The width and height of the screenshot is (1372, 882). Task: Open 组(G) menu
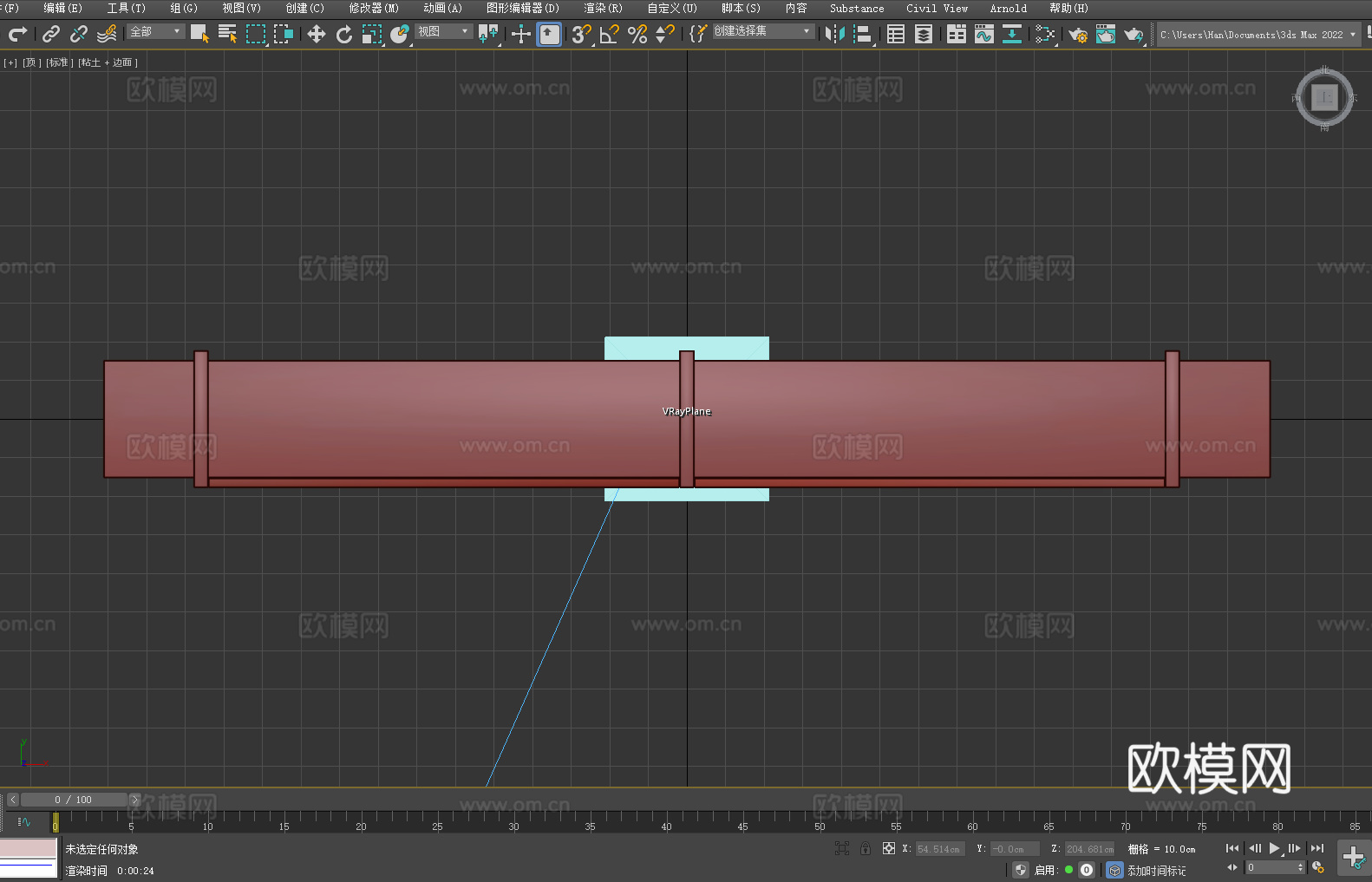(x=184, y=8)
